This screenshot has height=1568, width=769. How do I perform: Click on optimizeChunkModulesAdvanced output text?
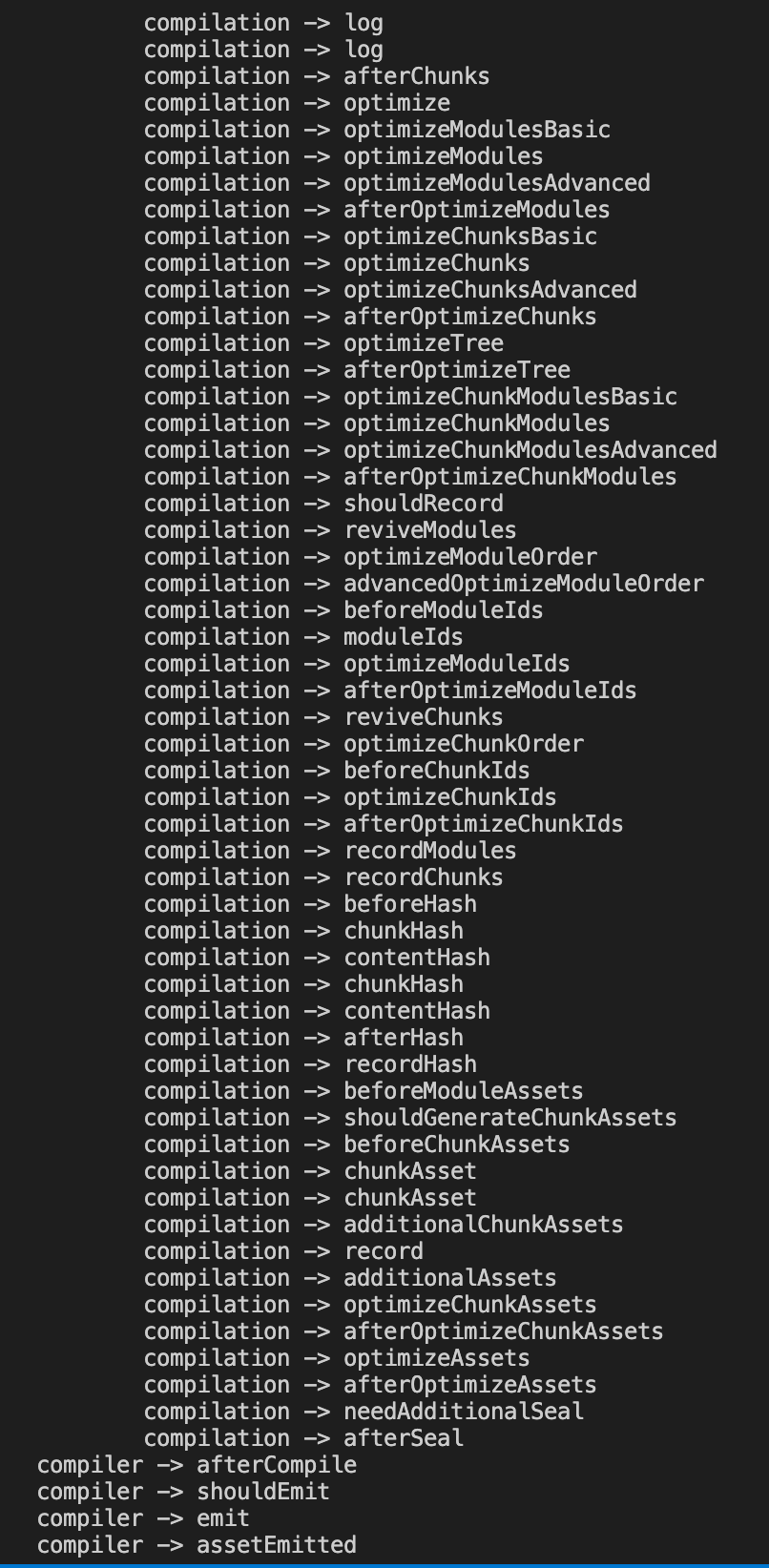pos(530,450)
